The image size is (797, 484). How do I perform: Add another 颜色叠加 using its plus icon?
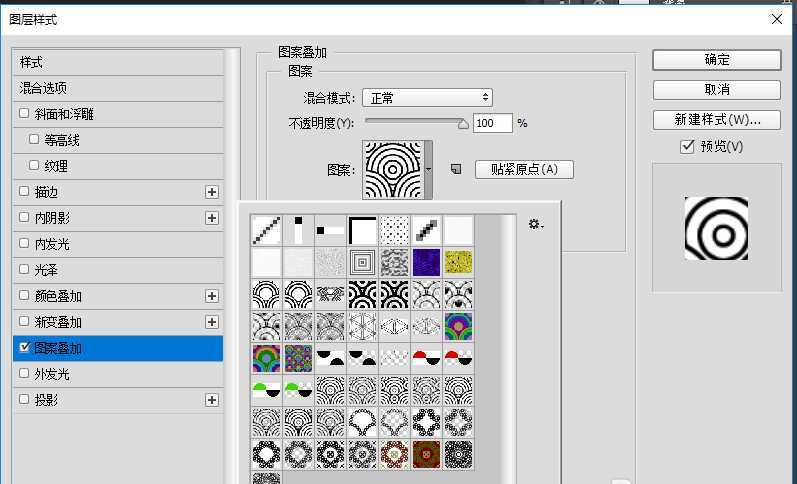(x=211, y=296)
